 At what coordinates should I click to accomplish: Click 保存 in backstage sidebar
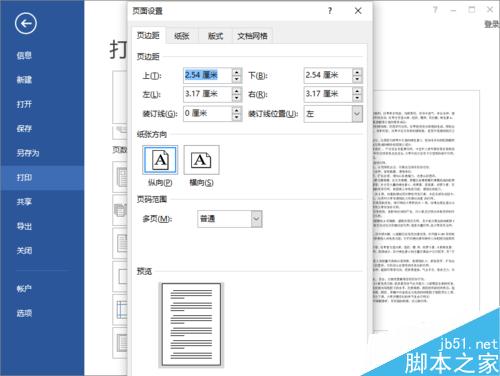pyautogui.click(x=24, y=128)
